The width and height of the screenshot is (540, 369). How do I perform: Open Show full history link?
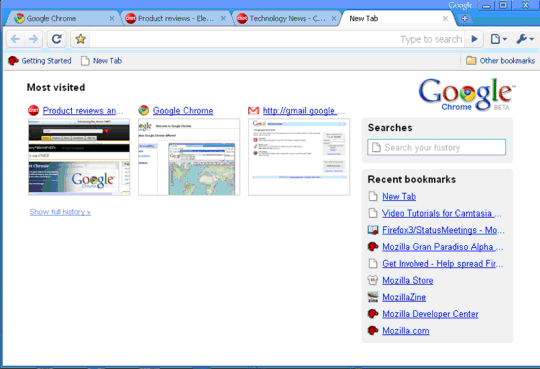coord(60,212)
